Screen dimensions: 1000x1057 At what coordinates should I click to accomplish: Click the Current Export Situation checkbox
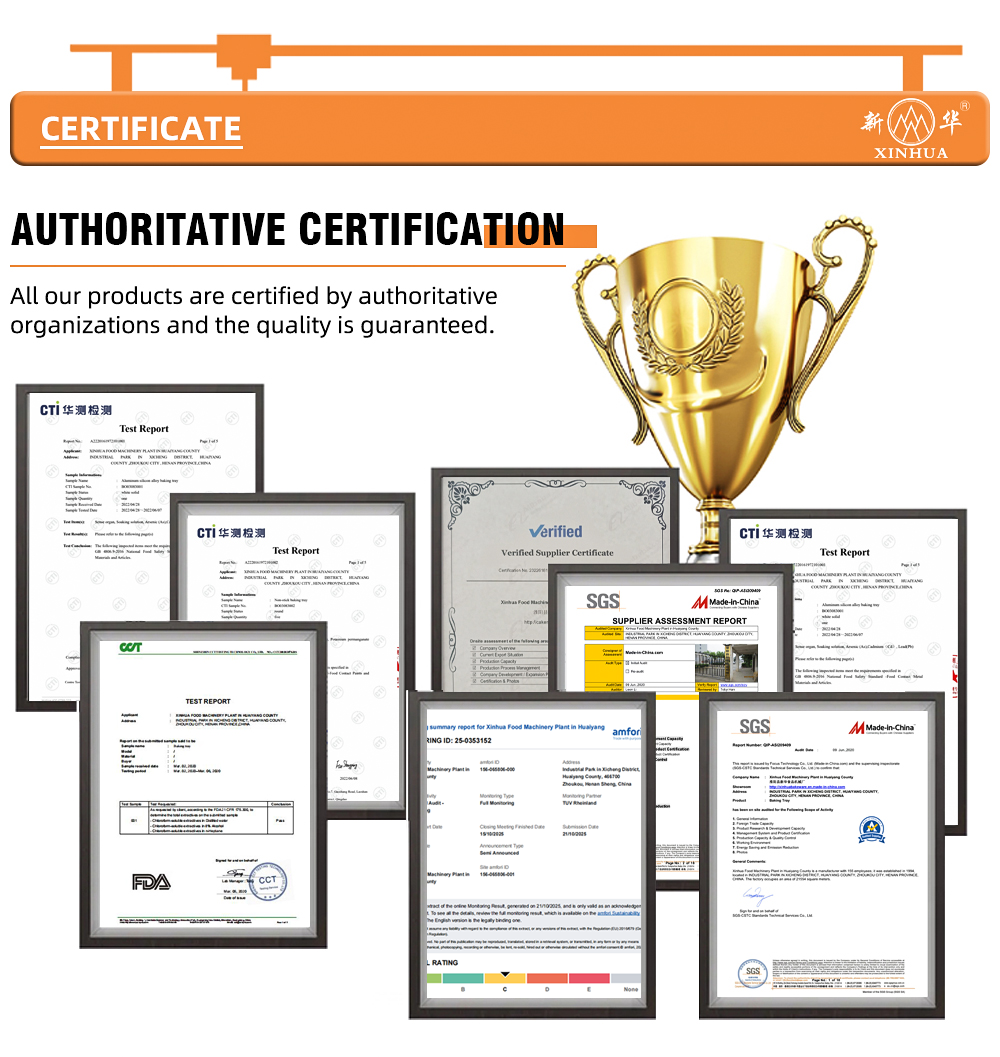tap(474, 655)
